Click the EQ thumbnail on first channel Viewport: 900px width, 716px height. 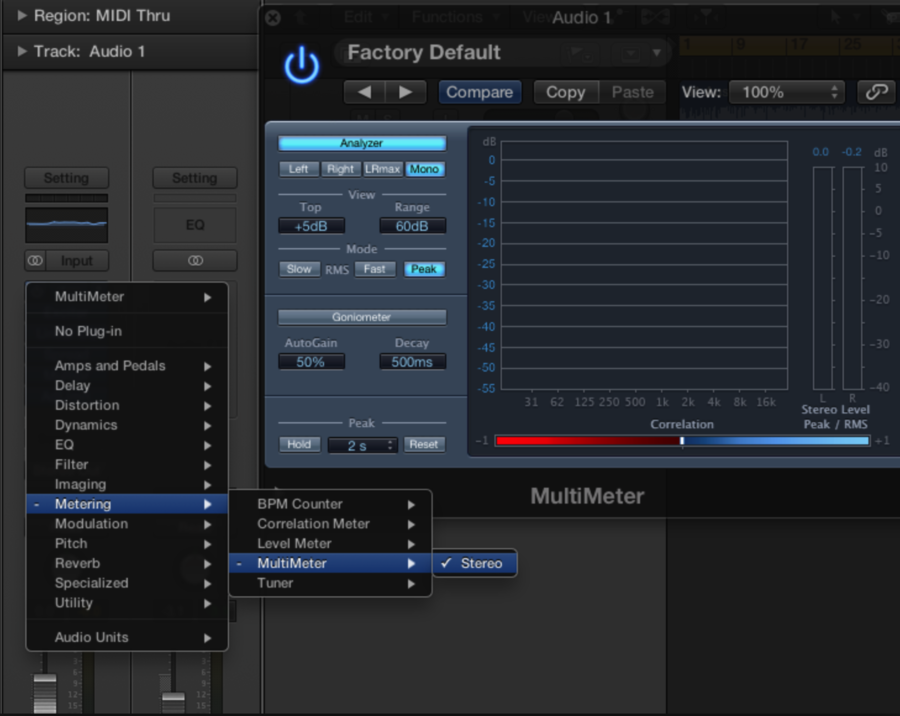tap(67, 225)
